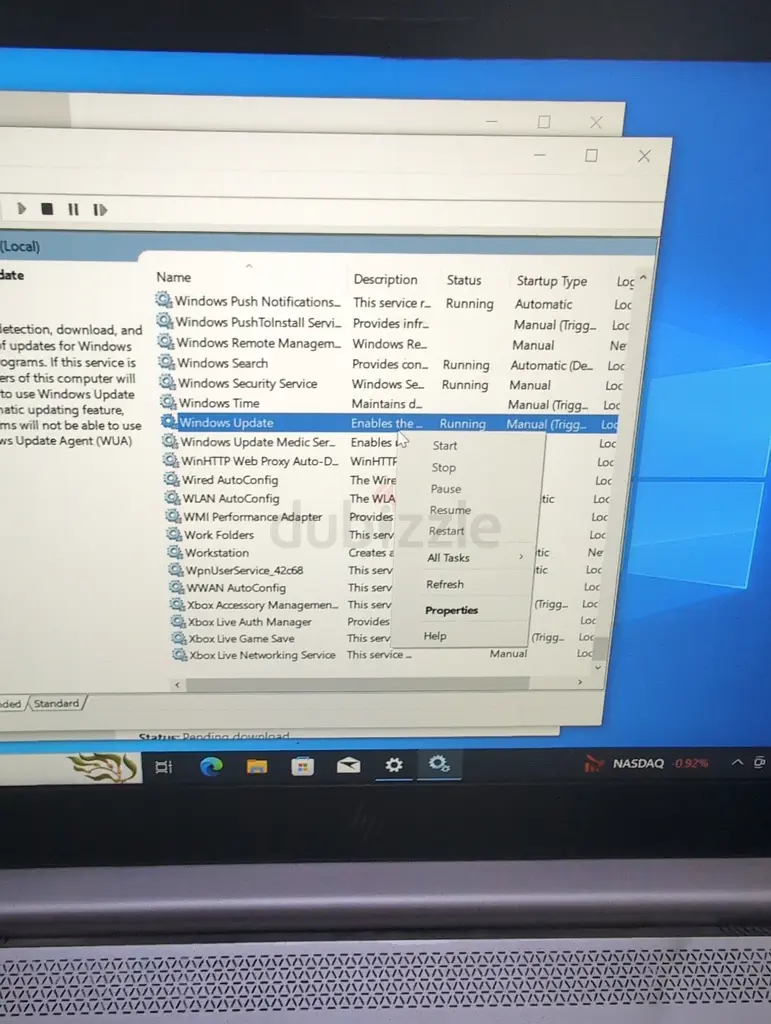This screenshot has width=771, height=1024.
Task: Select Start in the context menu
Action: pyautogui.click(x=445, y=445)
